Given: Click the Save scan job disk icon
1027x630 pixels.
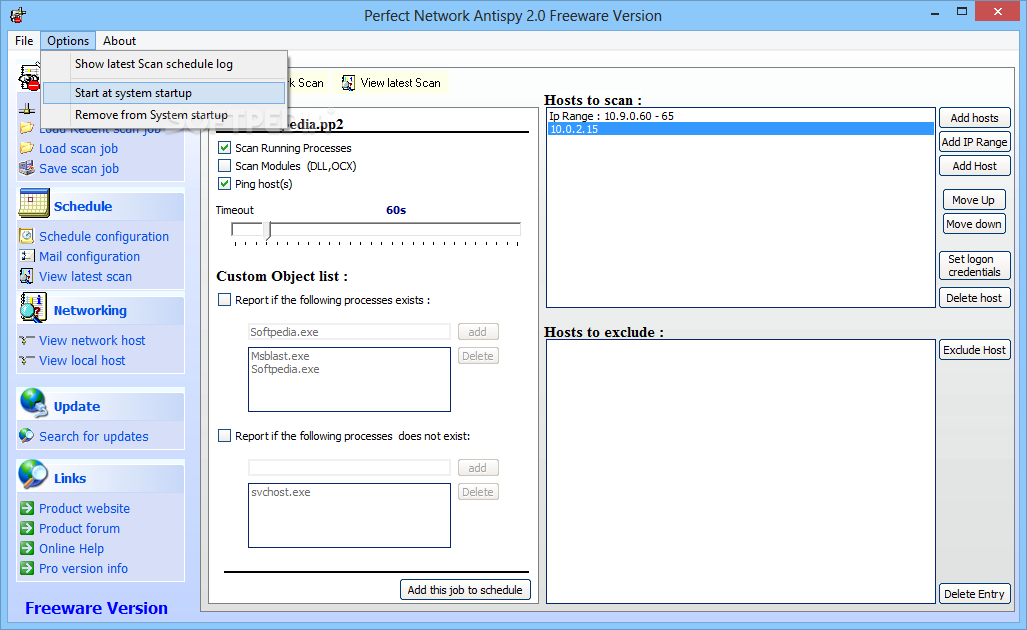Looking at the screenshot, I should click(x=26, y=168).
